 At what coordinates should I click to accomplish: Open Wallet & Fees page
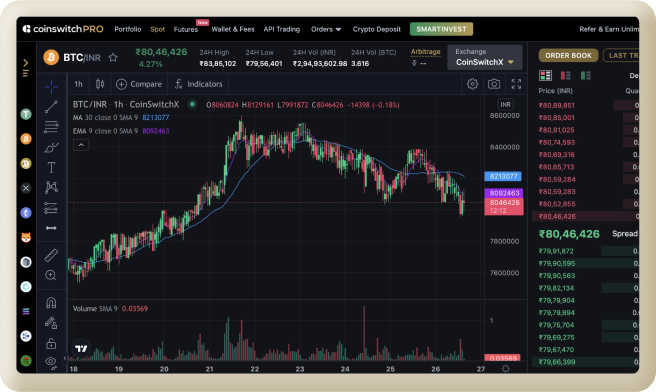click(233, 29)
